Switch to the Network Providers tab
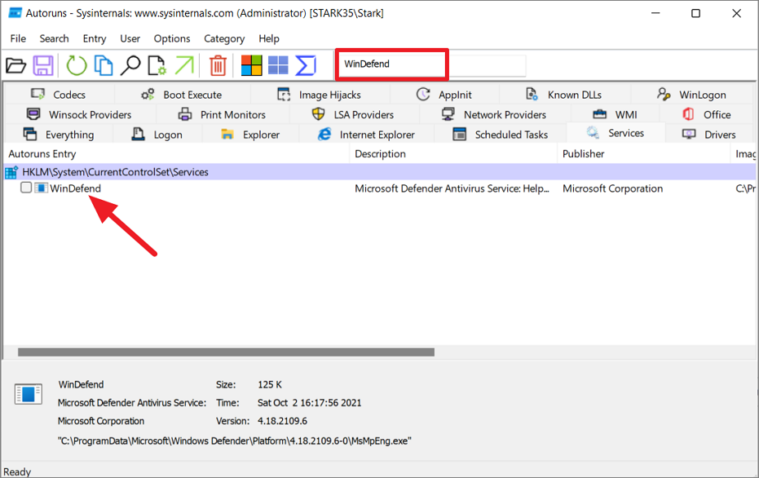The image size is (759, 478). pos(494,115)
